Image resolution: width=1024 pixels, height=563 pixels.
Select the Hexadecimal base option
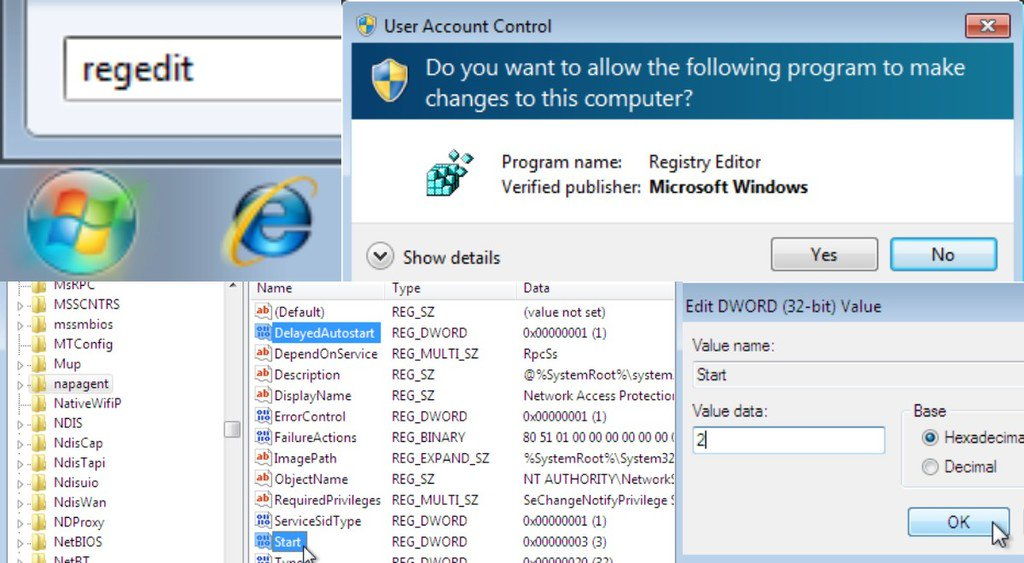point(930,437)
